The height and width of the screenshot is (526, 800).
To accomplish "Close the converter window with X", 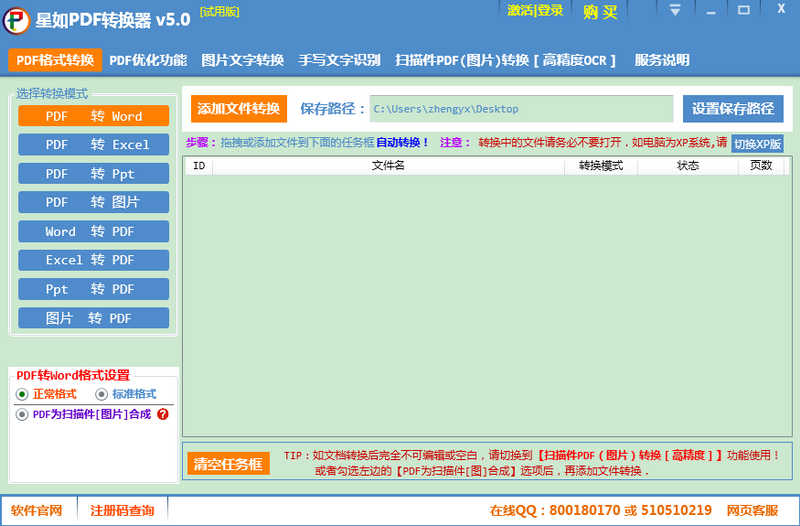I will [781, 9].
